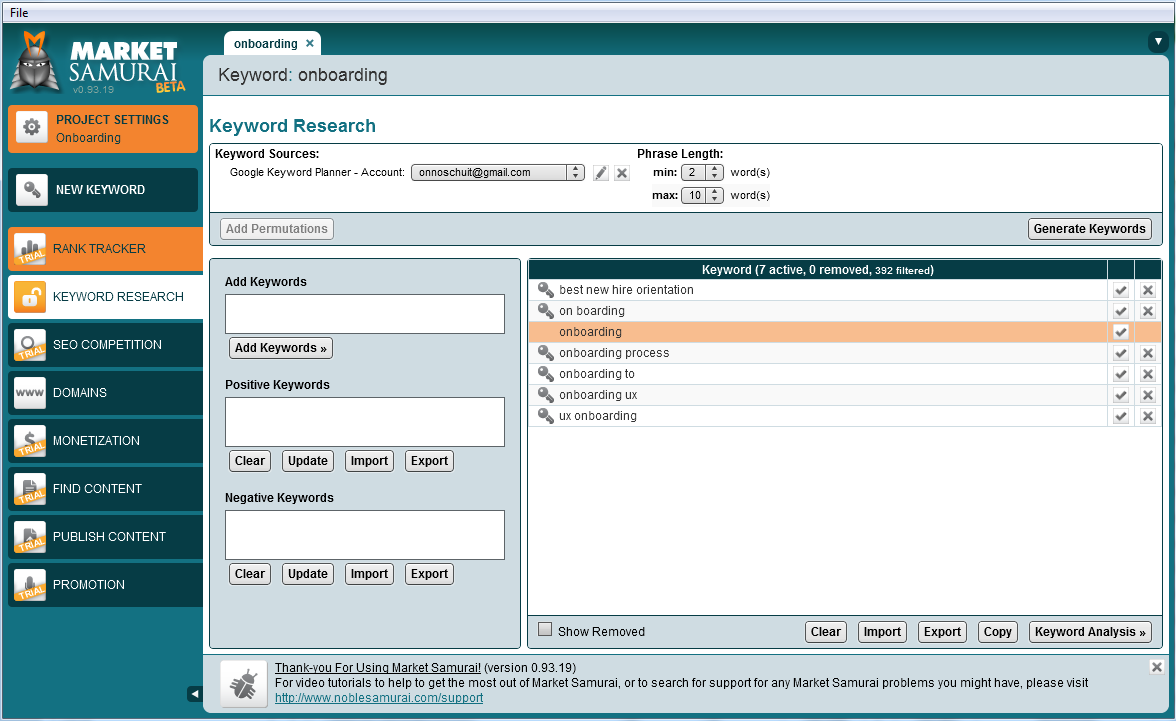The image size is (1176, 721).
Task: Click key icon beside onboarding ux
Action: click(546, 395)
